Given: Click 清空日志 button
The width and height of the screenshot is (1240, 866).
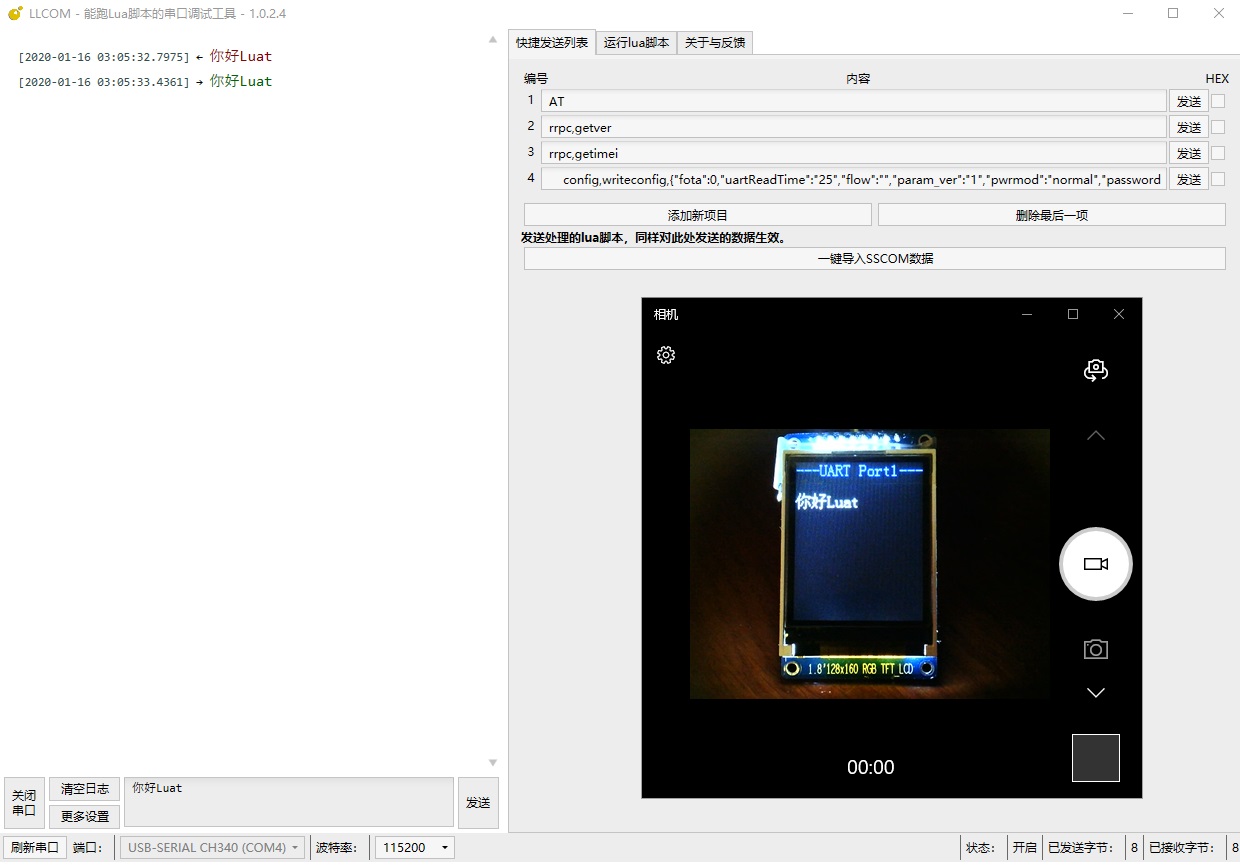Looking at the screenshot, I should (x=85, y=789).
